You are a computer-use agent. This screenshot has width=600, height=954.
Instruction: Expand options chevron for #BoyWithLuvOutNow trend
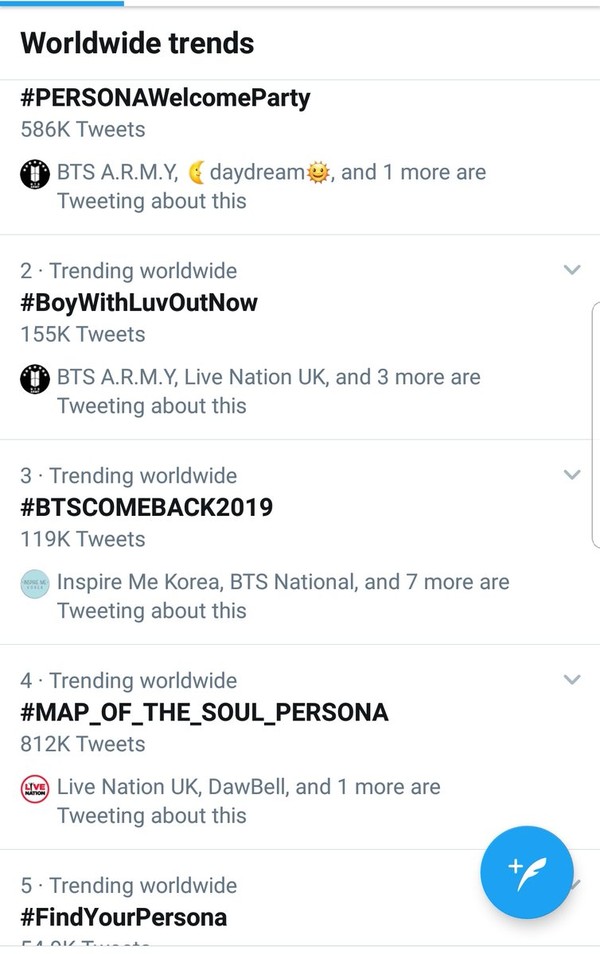click(x=572, y=270)
